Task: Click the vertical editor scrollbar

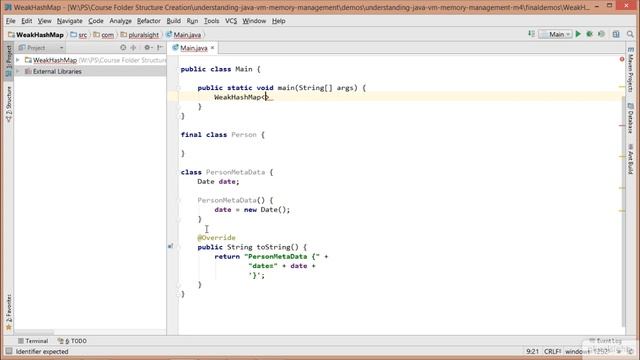Action: (x=623, y=210)
